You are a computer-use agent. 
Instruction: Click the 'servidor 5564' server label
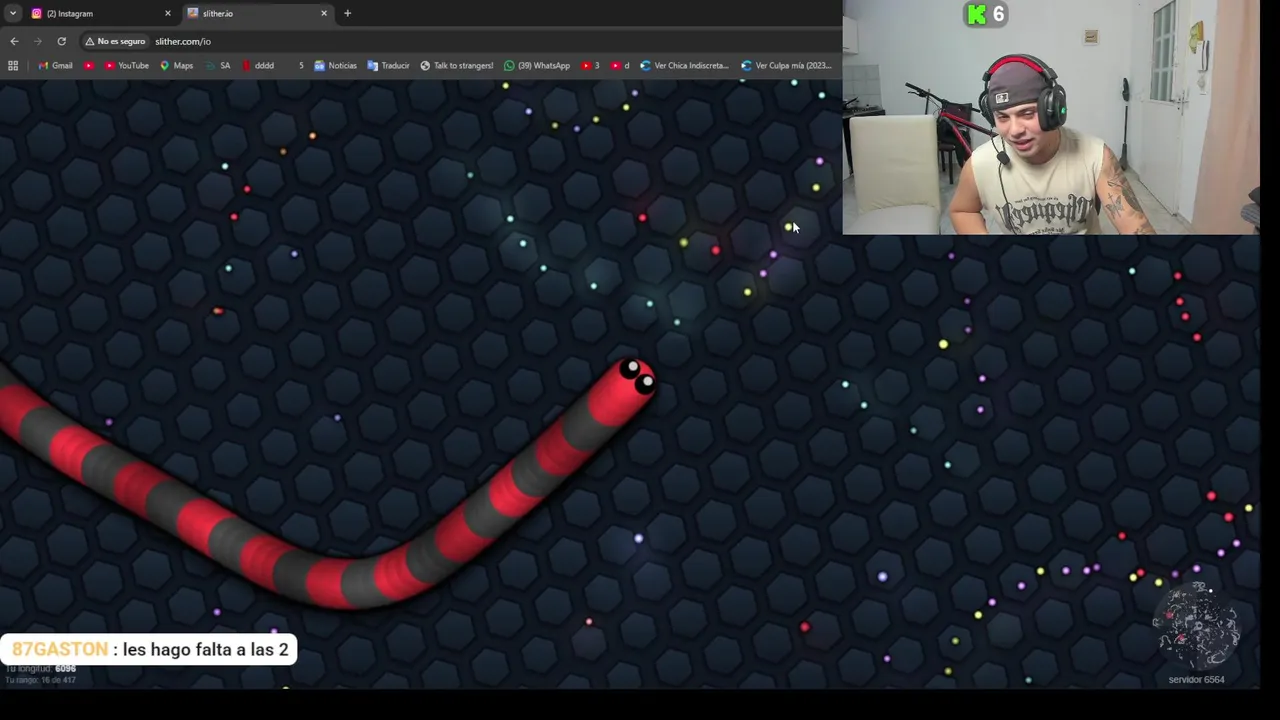[1196, 680]
